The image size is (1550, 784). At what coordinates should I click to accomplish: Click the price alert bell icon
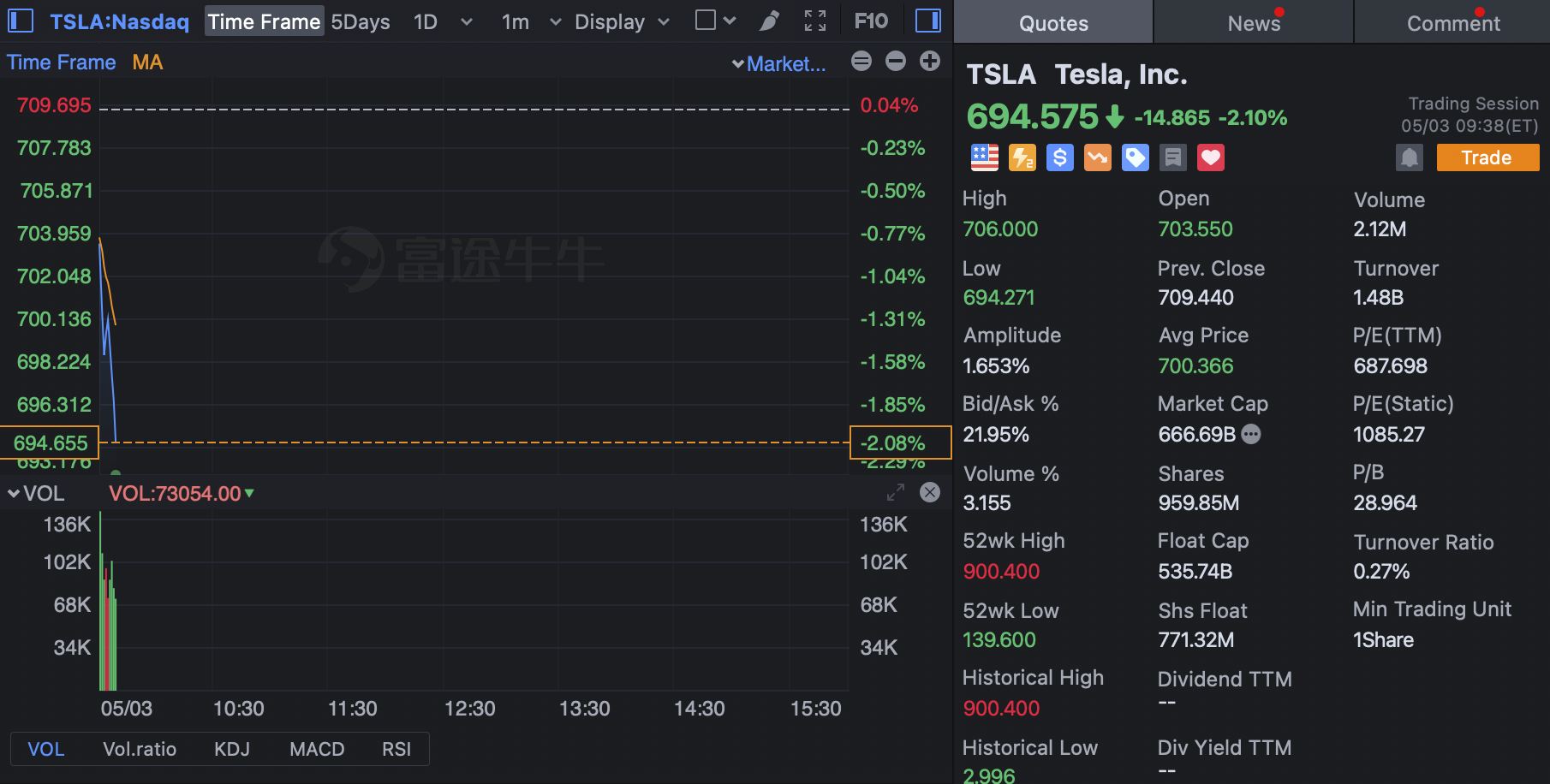point(1409,157)
